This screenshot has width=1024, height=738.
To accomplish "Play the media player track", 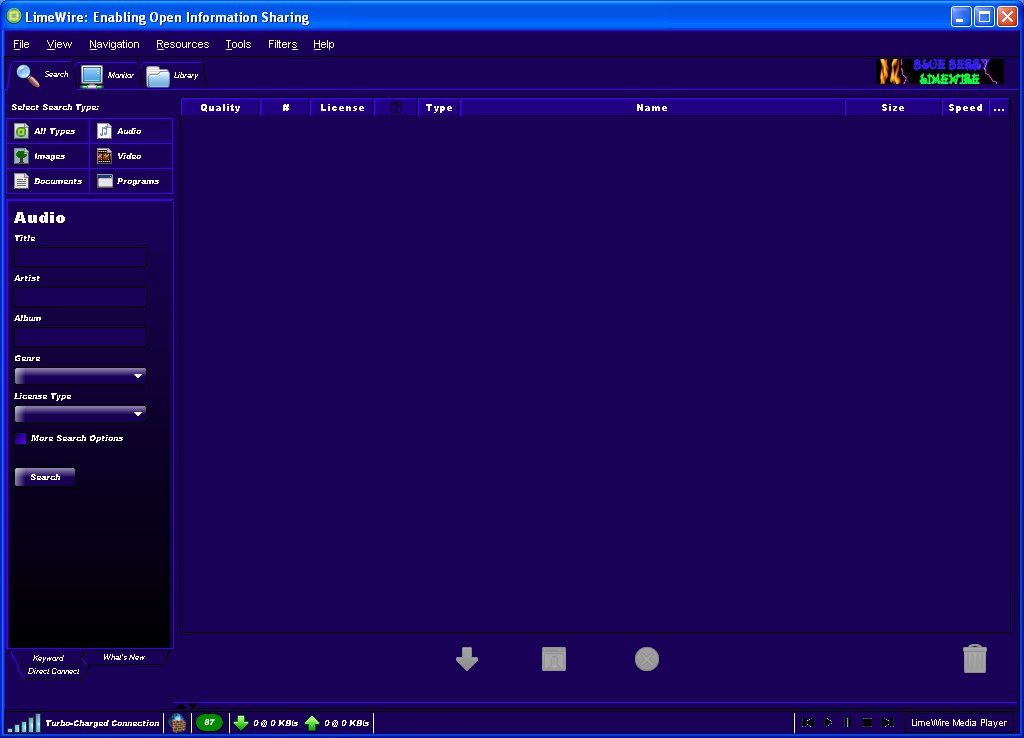I will tap(828, 722).
